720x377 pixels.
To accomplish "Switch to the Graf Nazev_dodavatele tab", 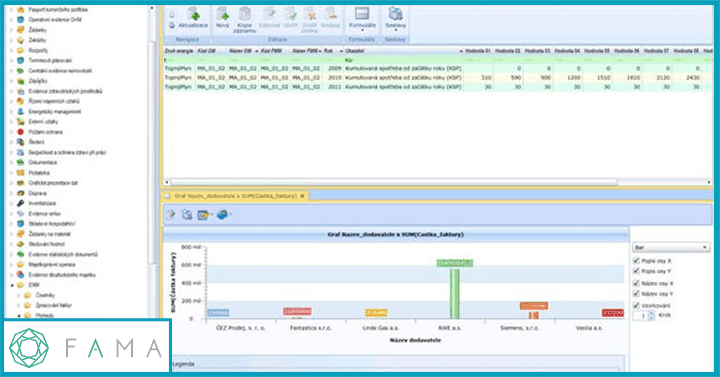I will [x=236, y=196].
